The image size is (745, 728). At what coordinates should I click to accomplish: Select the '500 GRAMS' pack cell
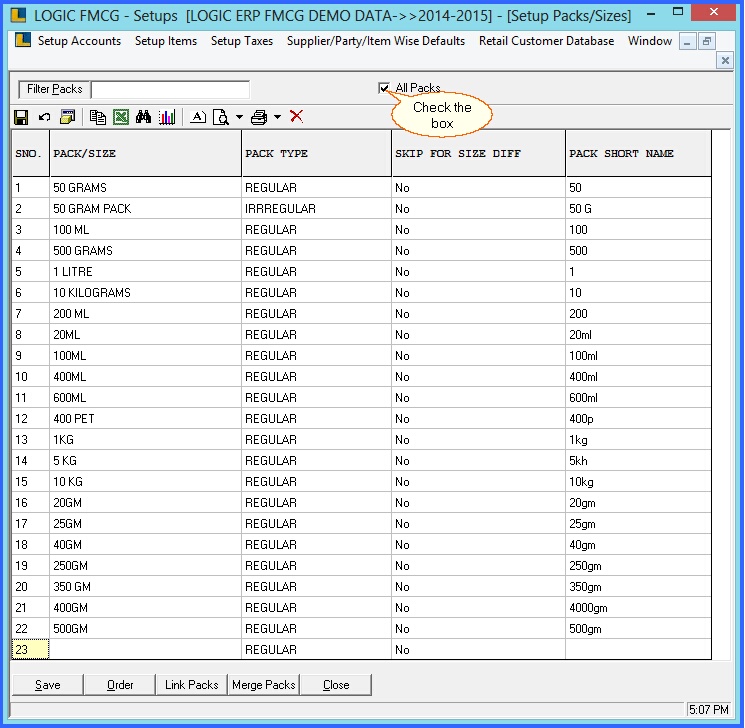click(x=145, y=250)
